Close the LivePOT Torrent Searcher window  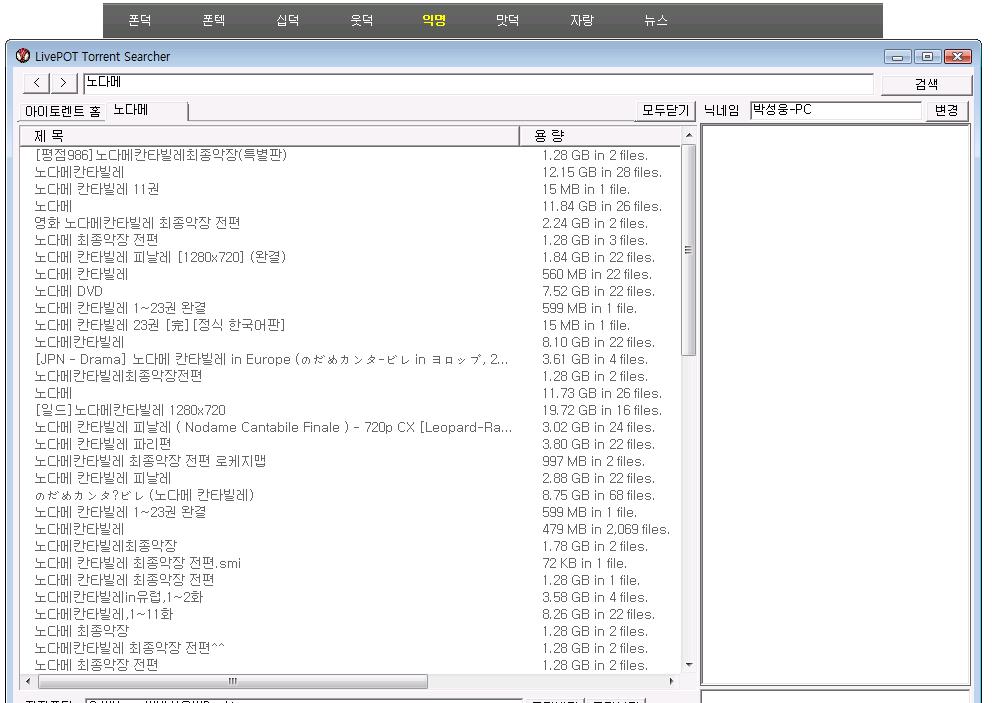coord(957,57)
